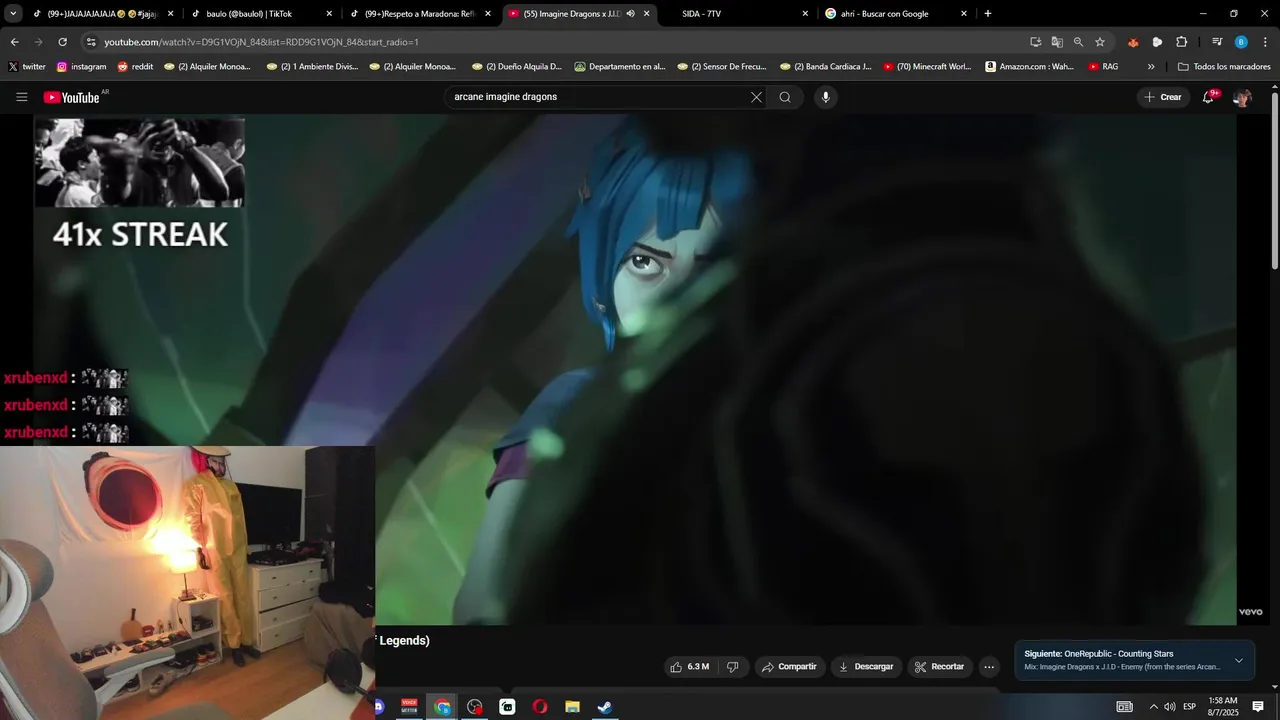Open twitter bookmark
The width and height of the screenshot is (1280, 720).
27,67
